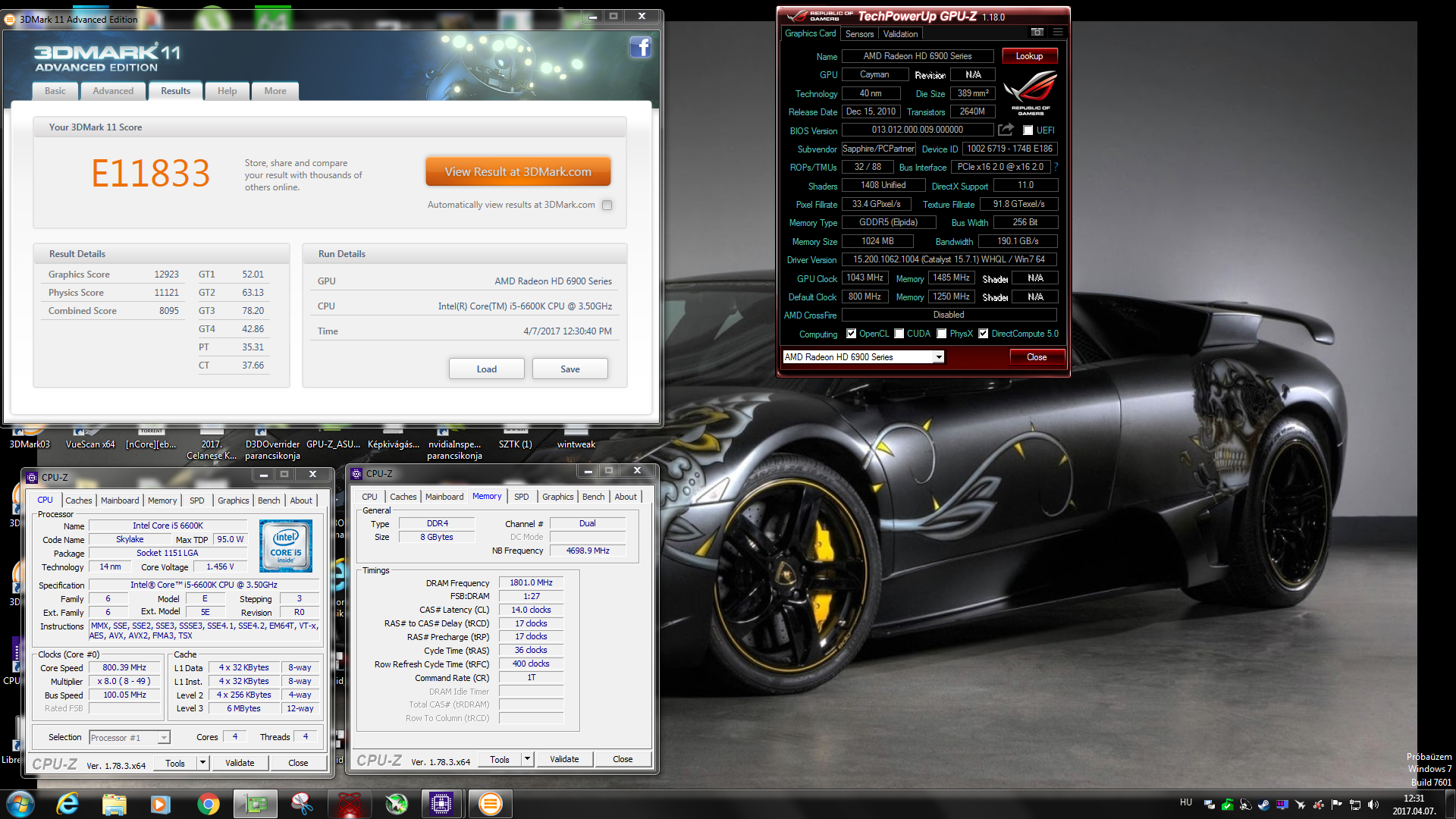Open Windows Explorer folder taskbar icon
Screen dimensions: 1456x819
click(114, 804)
